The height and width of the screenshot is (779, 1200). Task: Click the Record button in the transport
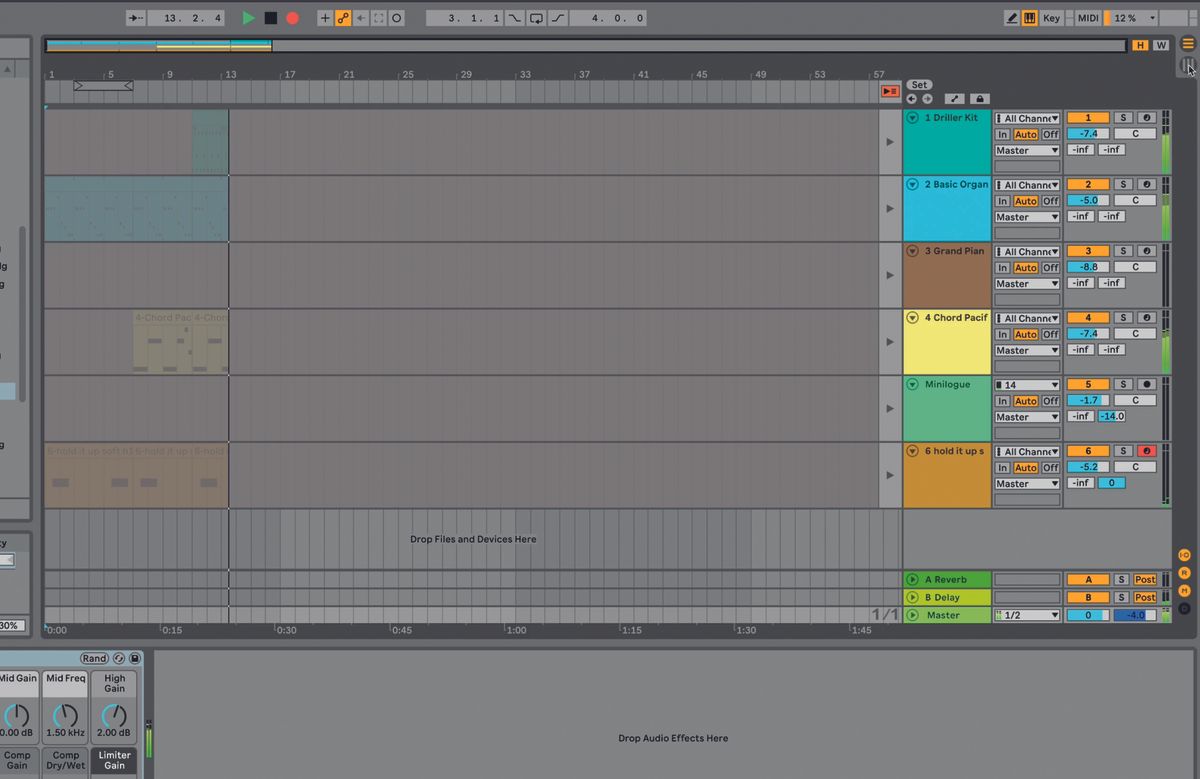point(291,17)
